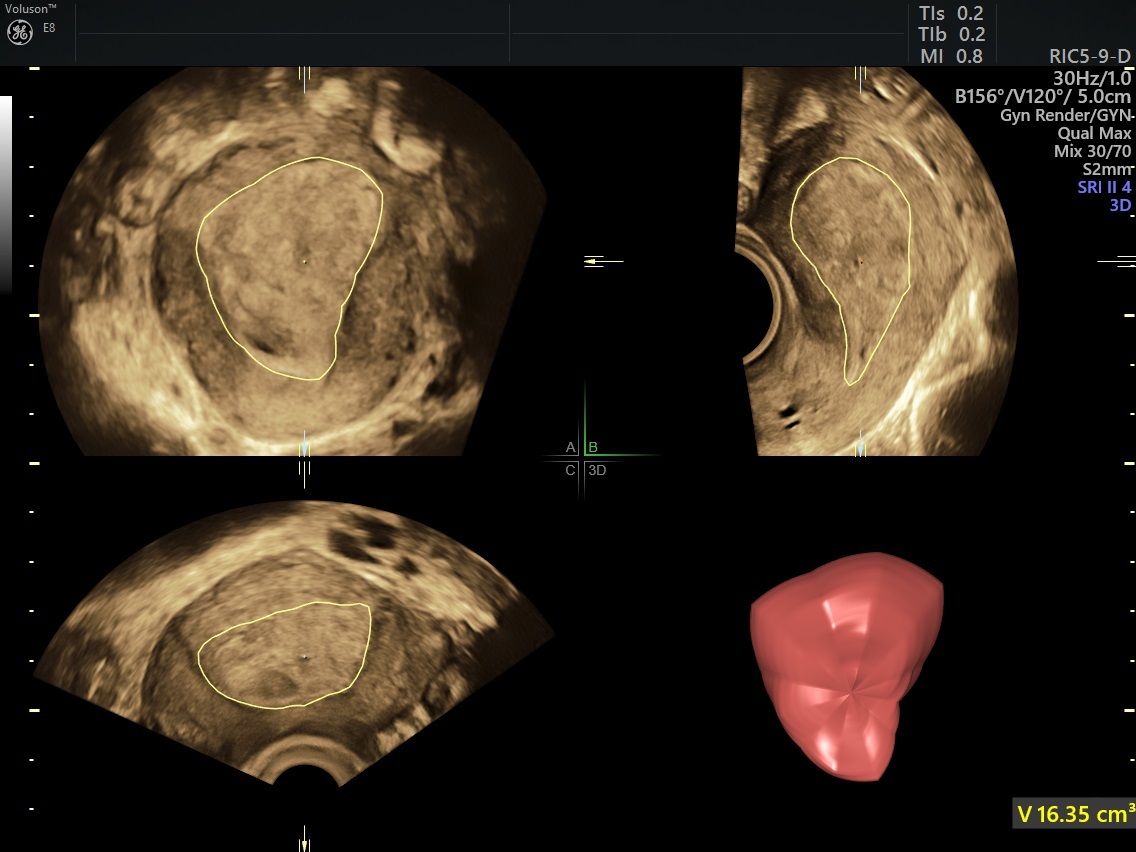The width and height of the screenshot is (1136, 852).
Task: Switch to the A plane quadrant
Action: click(x=570, y=447)
